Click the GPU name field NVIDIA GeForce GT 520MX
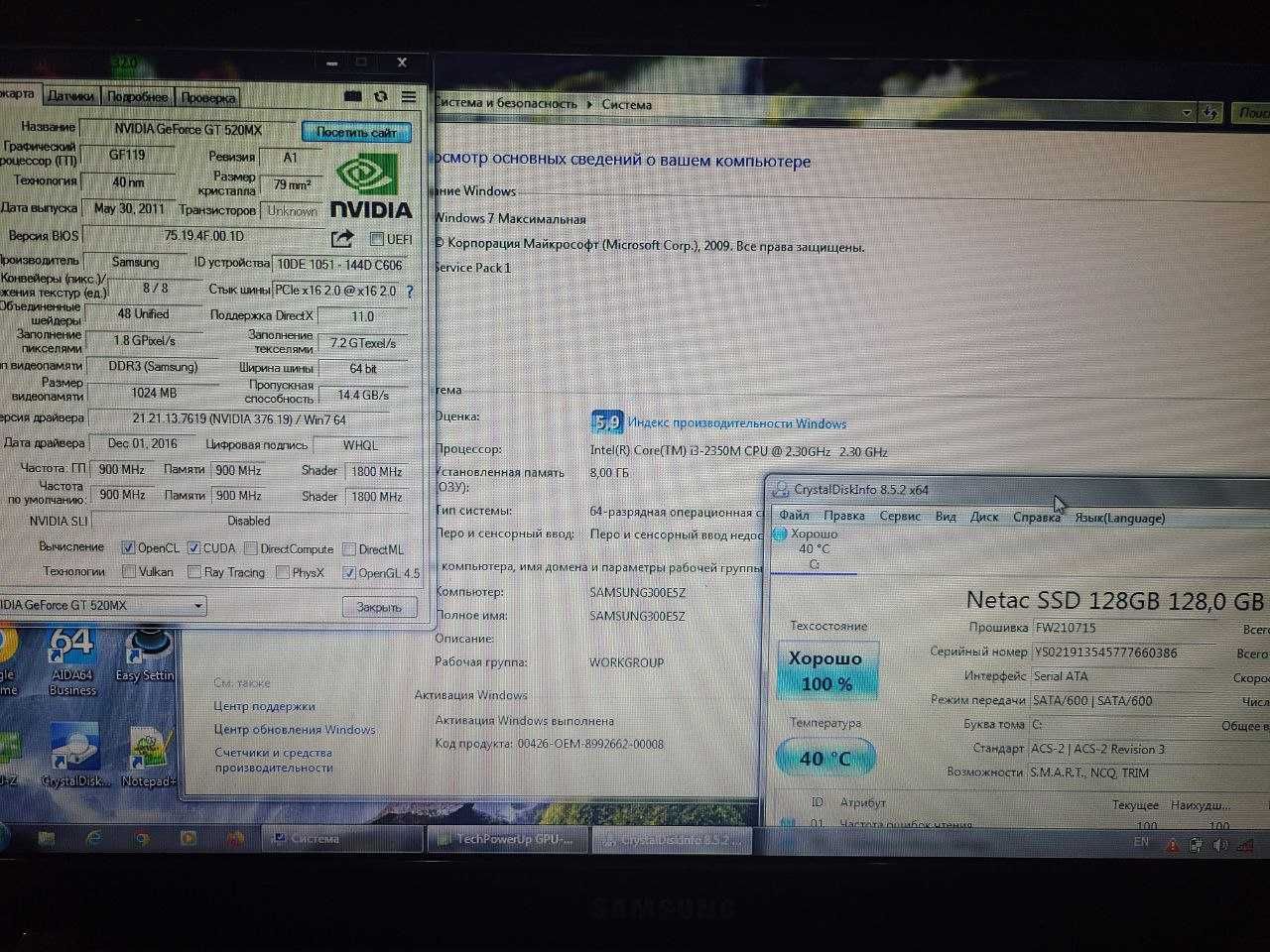This screenshot has width=1270, height=952. (188, 129)
